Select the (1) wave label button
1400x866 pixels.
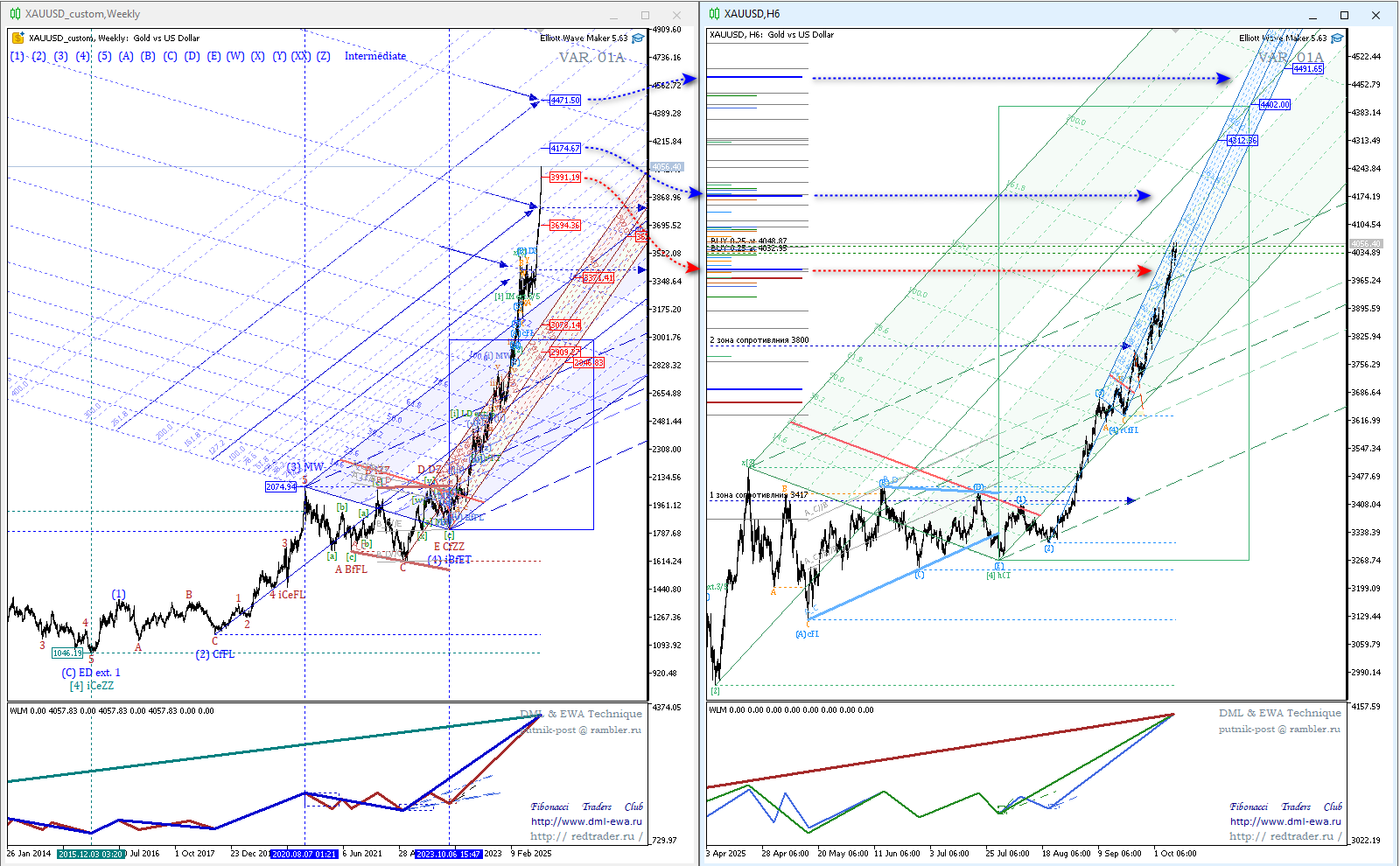tap(17, 56)
